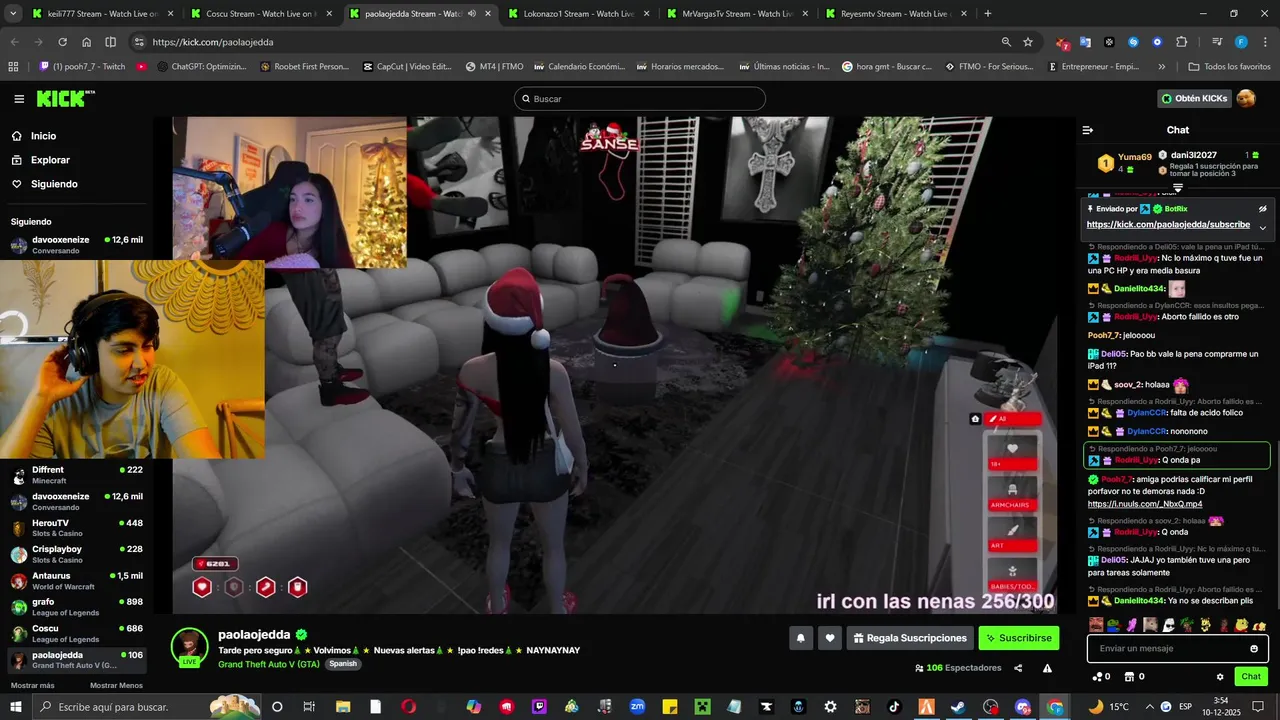Click the Grand Theft Auto V category link
The width and height of the screenshot is (1280, 720).
[x=268, y=664]
